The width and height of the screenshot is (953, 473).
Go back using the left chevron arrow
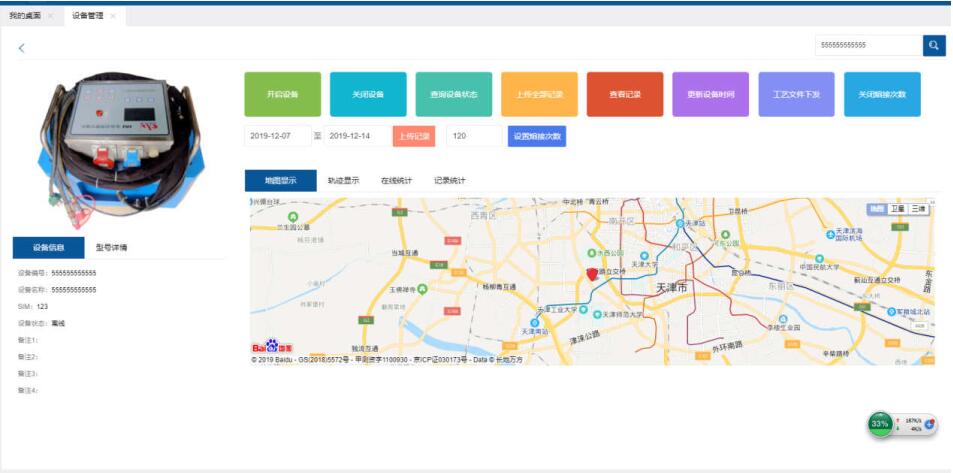22,48
